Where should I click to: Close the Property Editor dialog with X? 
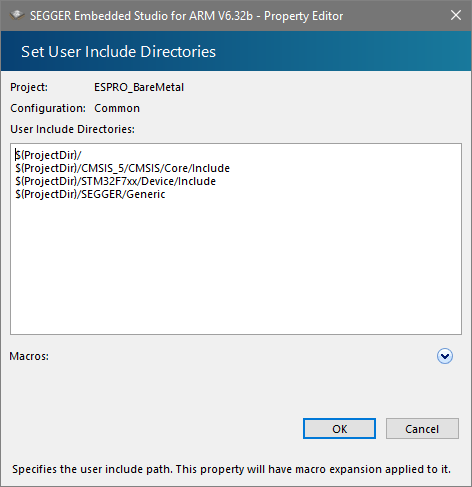(x=456, y=15)
